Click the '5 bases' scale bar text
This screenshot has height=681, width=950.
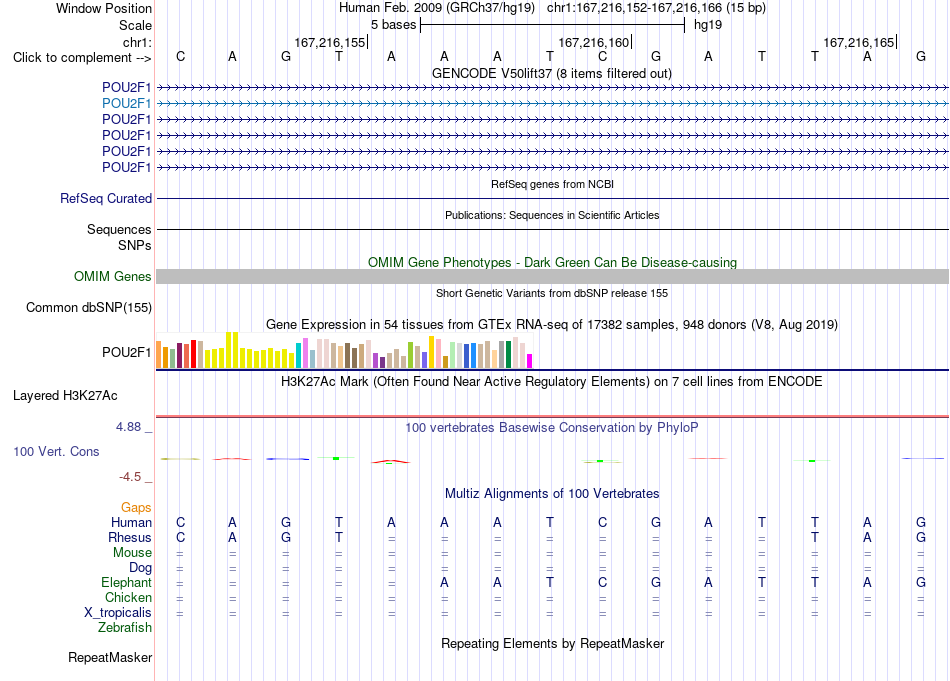tap(393, 25)
